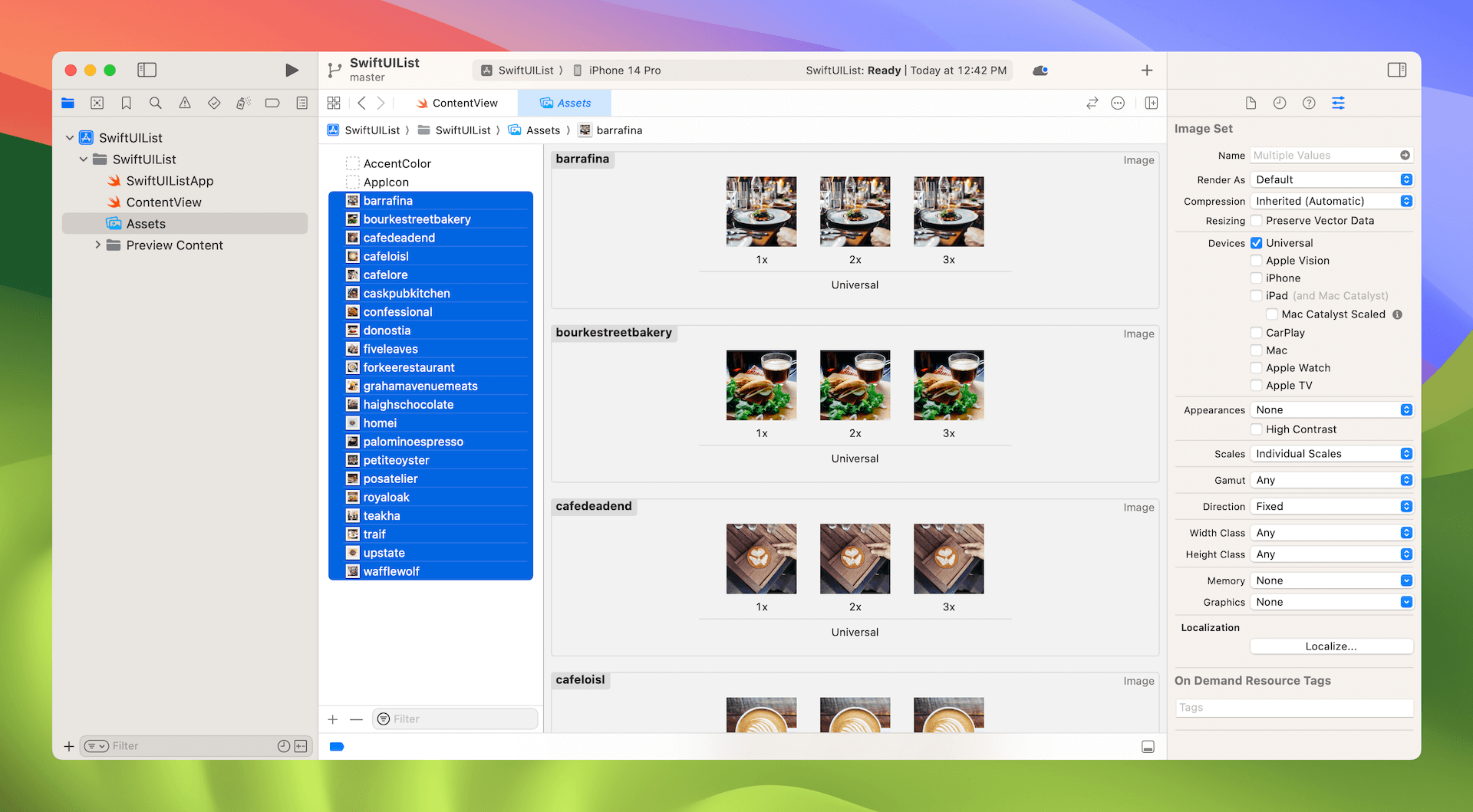The image size is (1473, 812).
Task: Show the History inspector clock icon
Action: [x=1280, y=103]
